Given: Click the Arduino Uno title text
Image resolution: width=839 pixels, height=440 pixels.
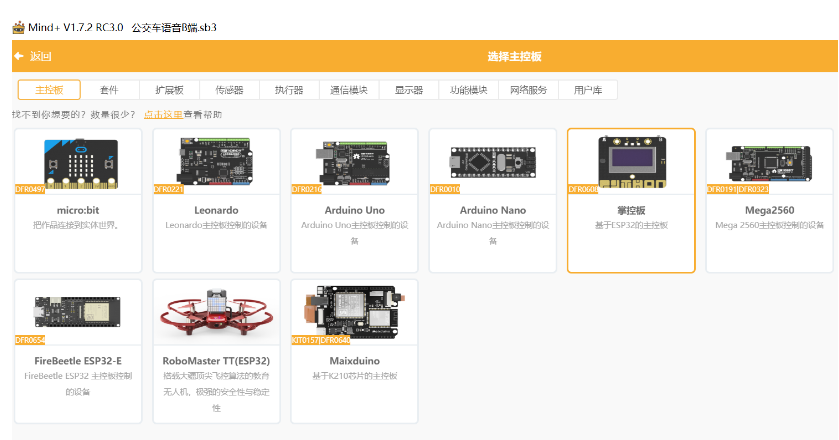Looking at the screenshot, I should click(354, 210).
